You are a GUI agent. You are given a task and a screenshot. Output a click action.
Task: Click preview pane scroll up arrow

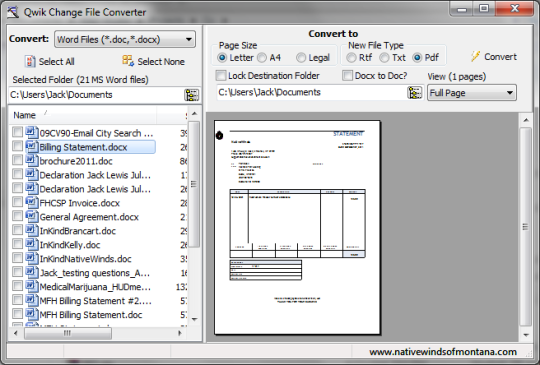(x=526, y=120)
